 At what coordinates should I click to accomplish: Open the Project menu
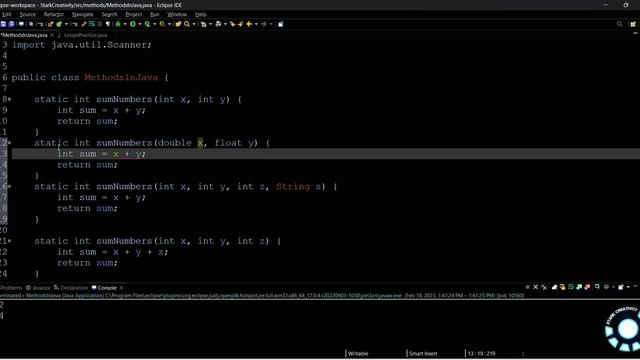click(133, 14)
